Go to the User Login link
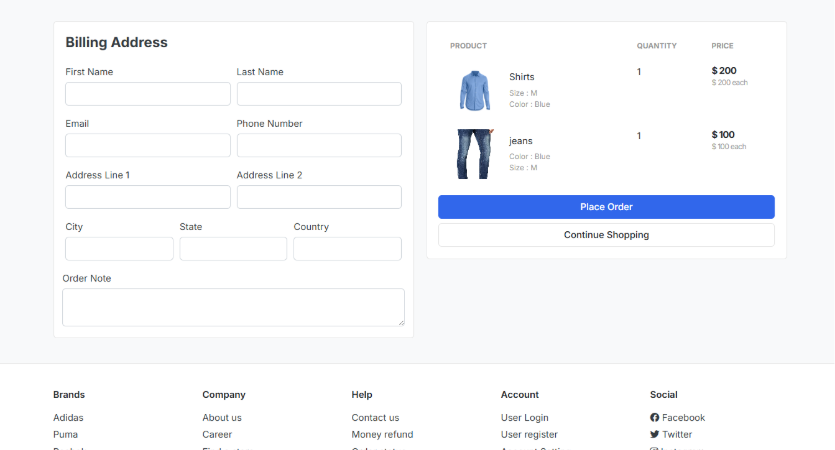This screenshot has width=835, height=450. [x=525, y=418]
